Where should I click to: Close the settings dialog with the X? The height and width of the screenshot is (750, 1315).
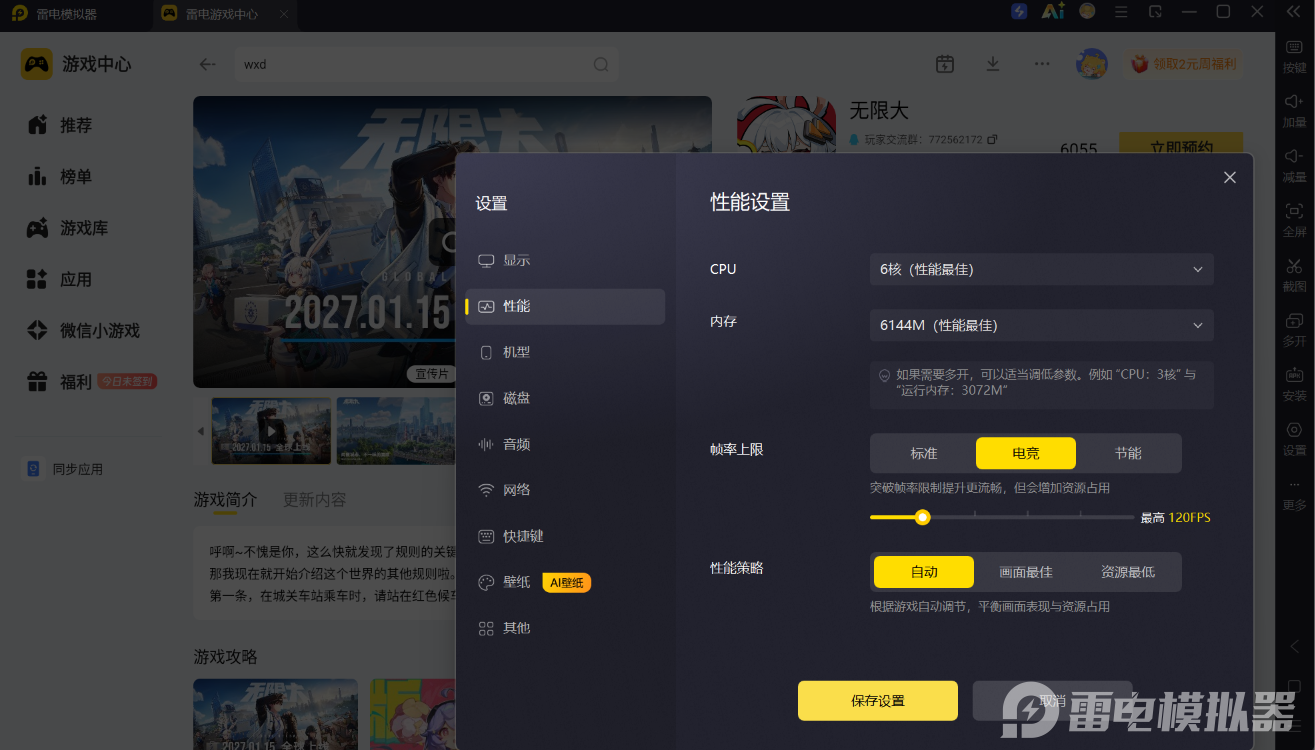click(x=1230, y=177)
